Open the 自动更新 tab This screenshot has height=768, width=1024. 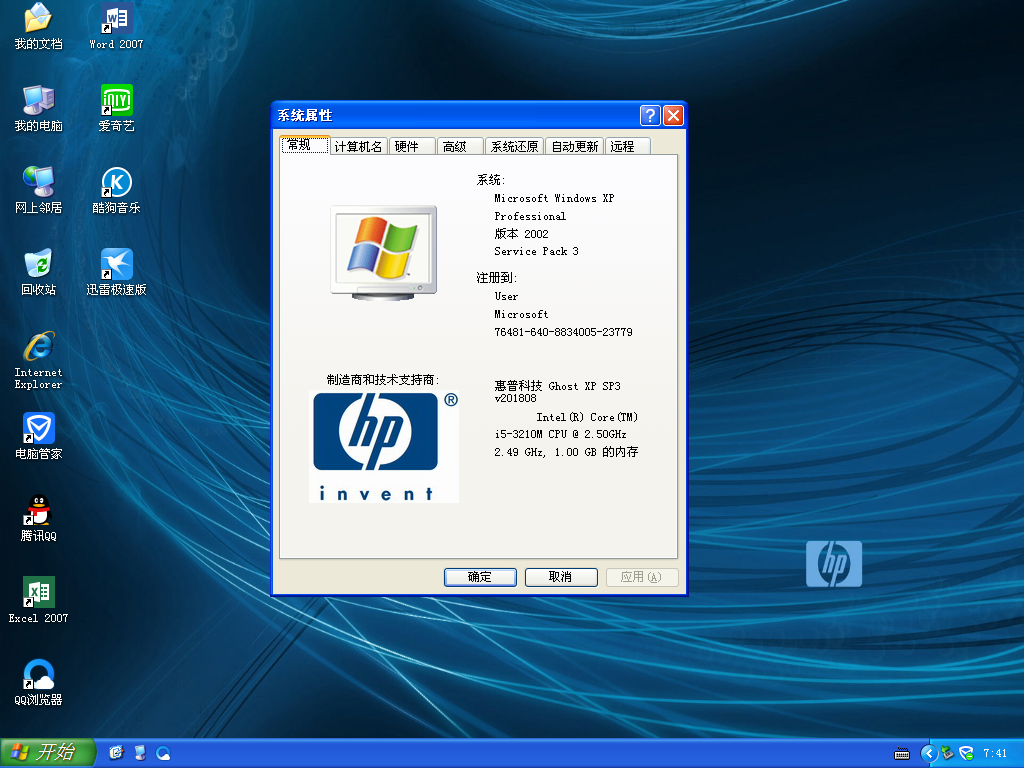click(x=574, y=146)
